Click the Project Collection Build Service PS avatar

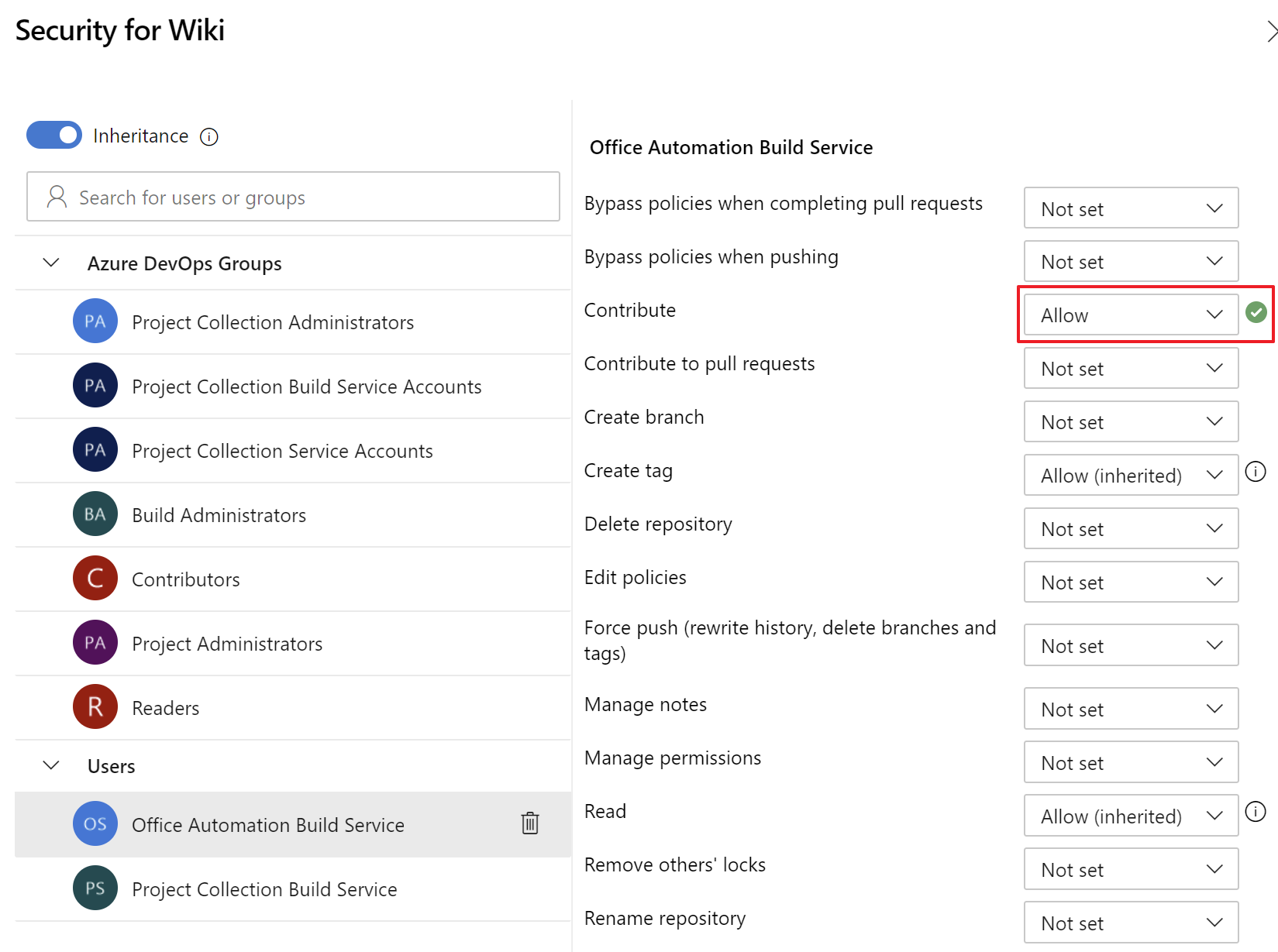(x=95, y=888)
